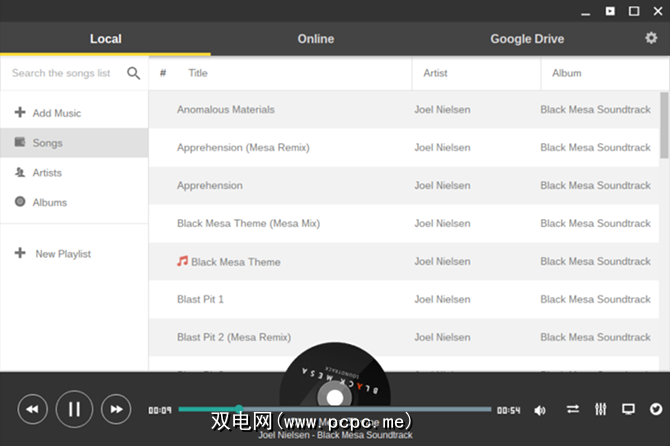Viewport: 670px width, 446px height.
Task: Sort by the Album column header
Action: pyautogui.click(x=567, y=73)
